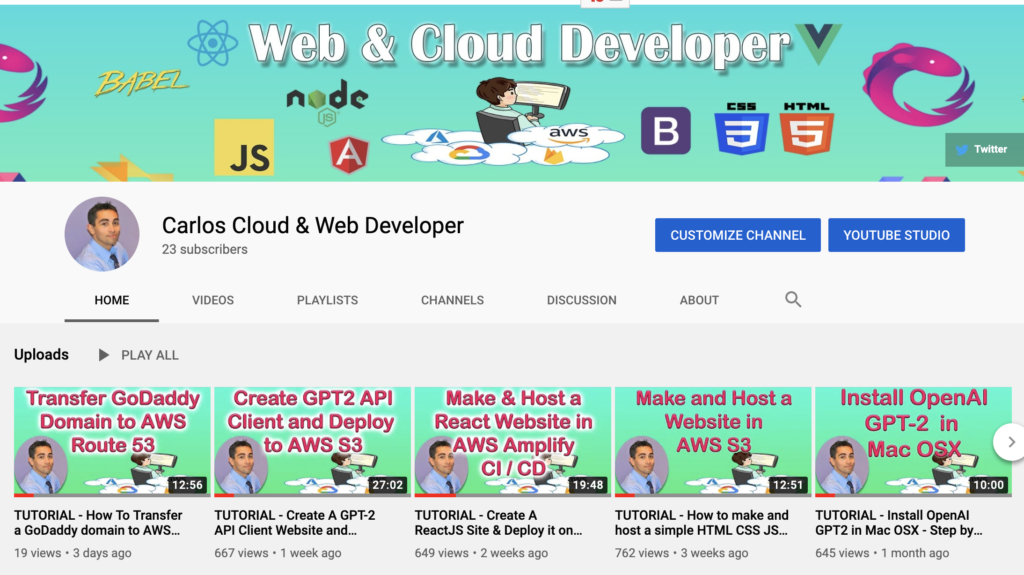Viewport: 1024px width, 575px height.
Task: Click the Uploads section heading link
Action: (41, 355)
